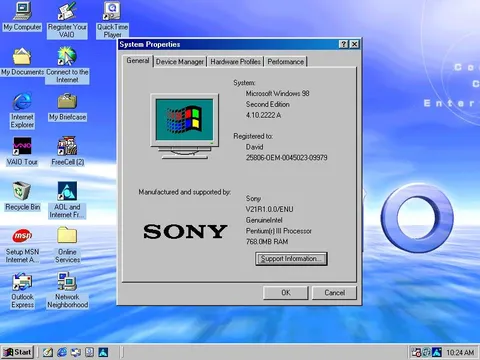Switch to the General tab

[138, 61]
